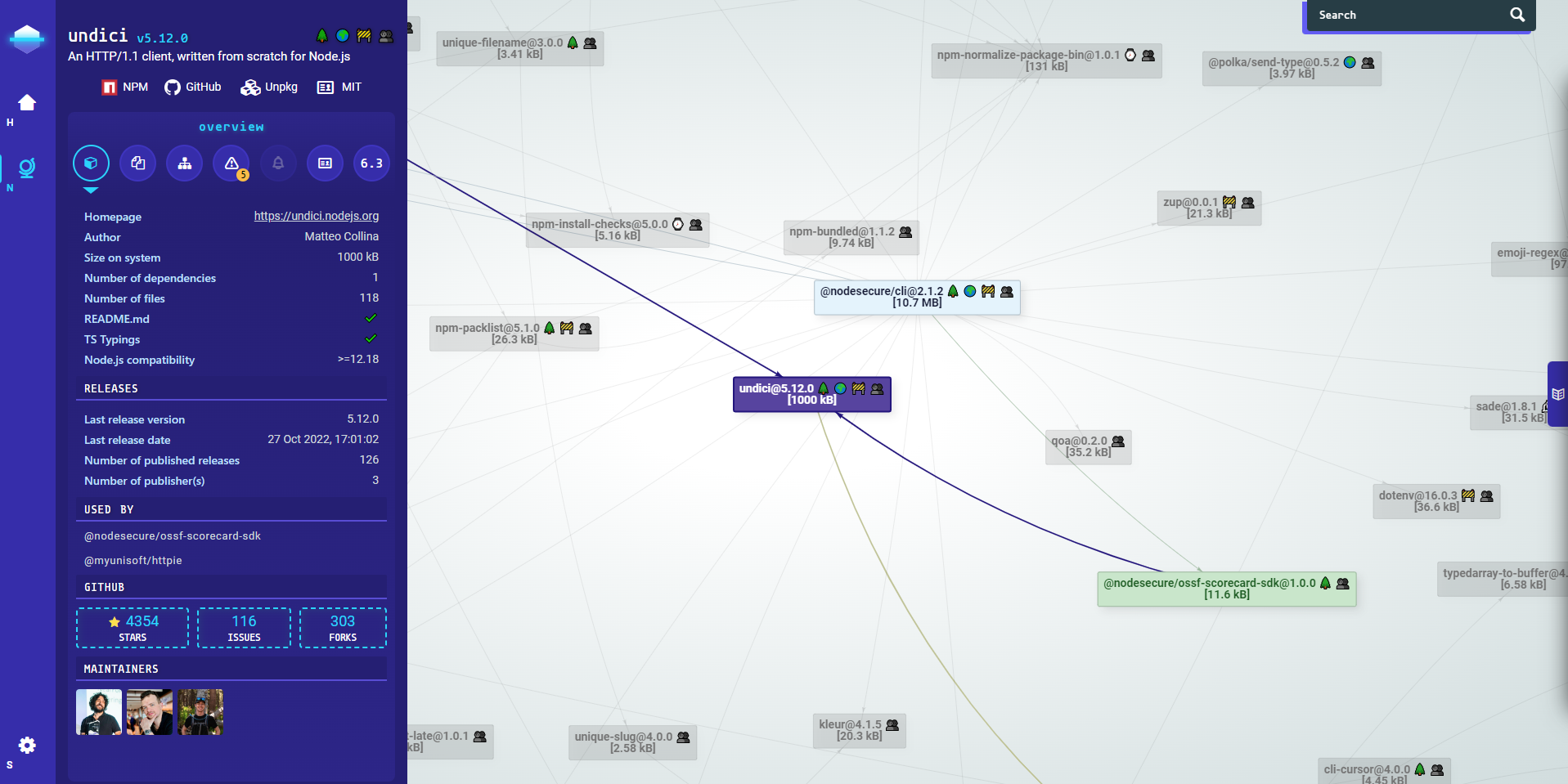This screenshot has width=1568, height=784.
Task: Click author name Matteo Collina
Action: point(342,236)
